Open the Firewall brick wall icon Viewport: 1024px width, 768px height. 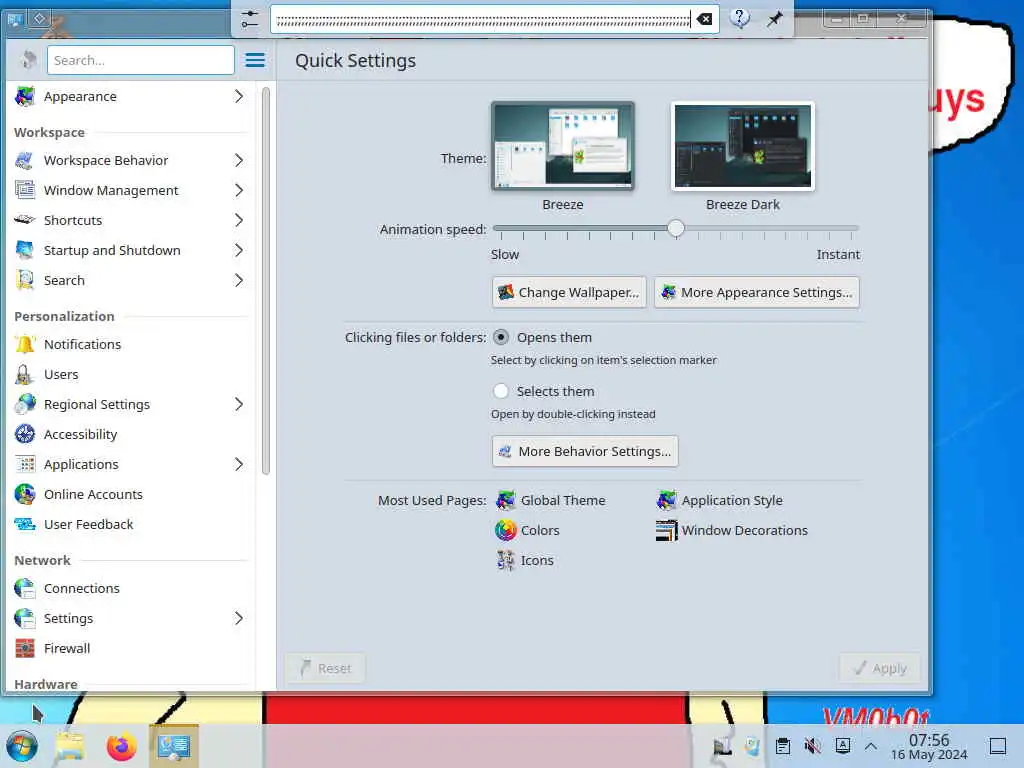click(25, 648)
